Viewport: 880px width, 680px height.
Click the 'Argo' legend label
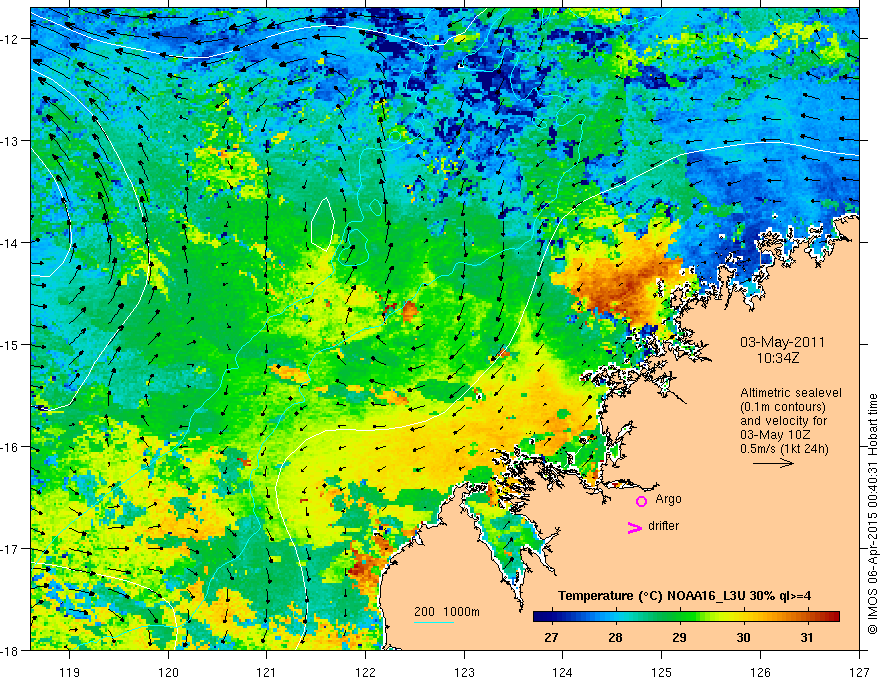click(x=668, y=499)
